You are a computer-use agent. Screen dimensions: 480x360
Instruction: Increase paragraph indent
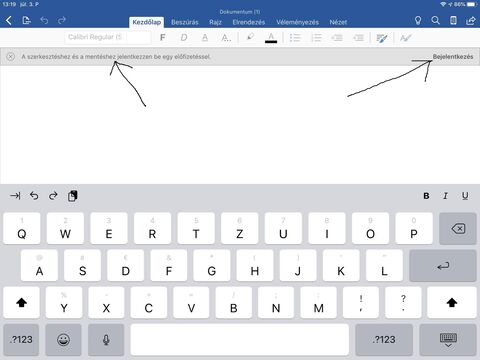pyautogui.click(x=358, y=38)
